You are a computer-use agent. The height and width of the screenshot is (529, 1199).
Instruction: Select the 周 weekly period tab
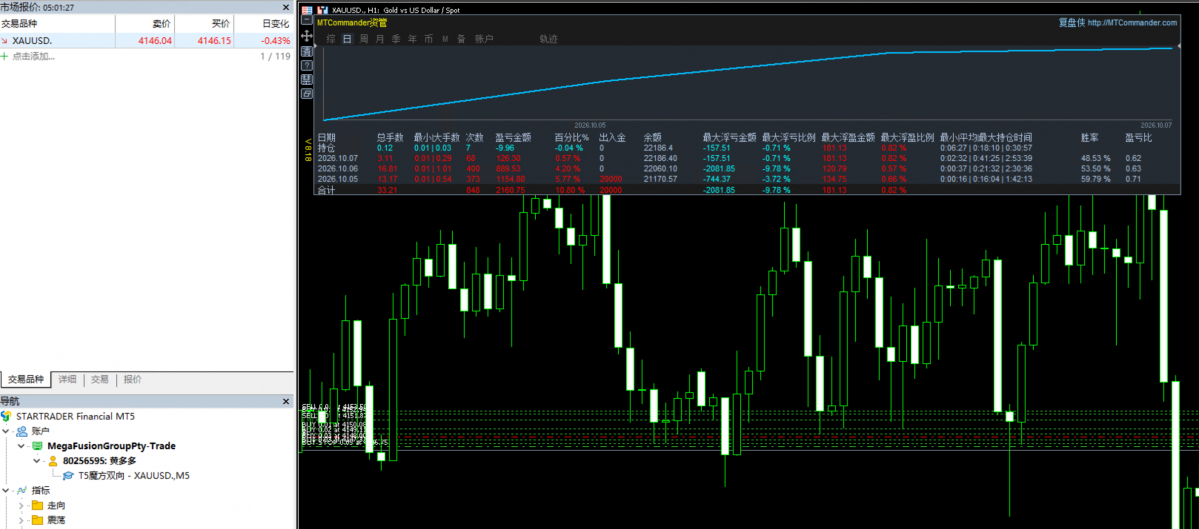364,38
